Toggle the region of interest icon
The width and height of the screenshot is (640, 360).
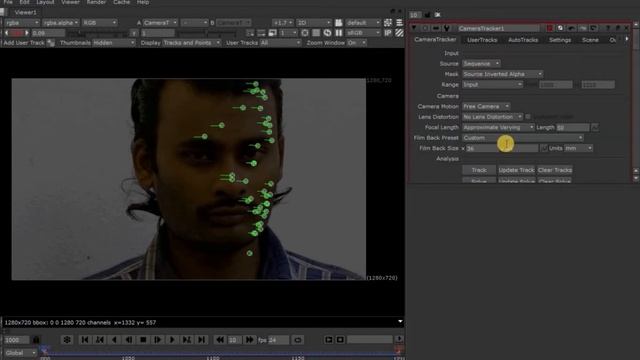tap(304, 33)
